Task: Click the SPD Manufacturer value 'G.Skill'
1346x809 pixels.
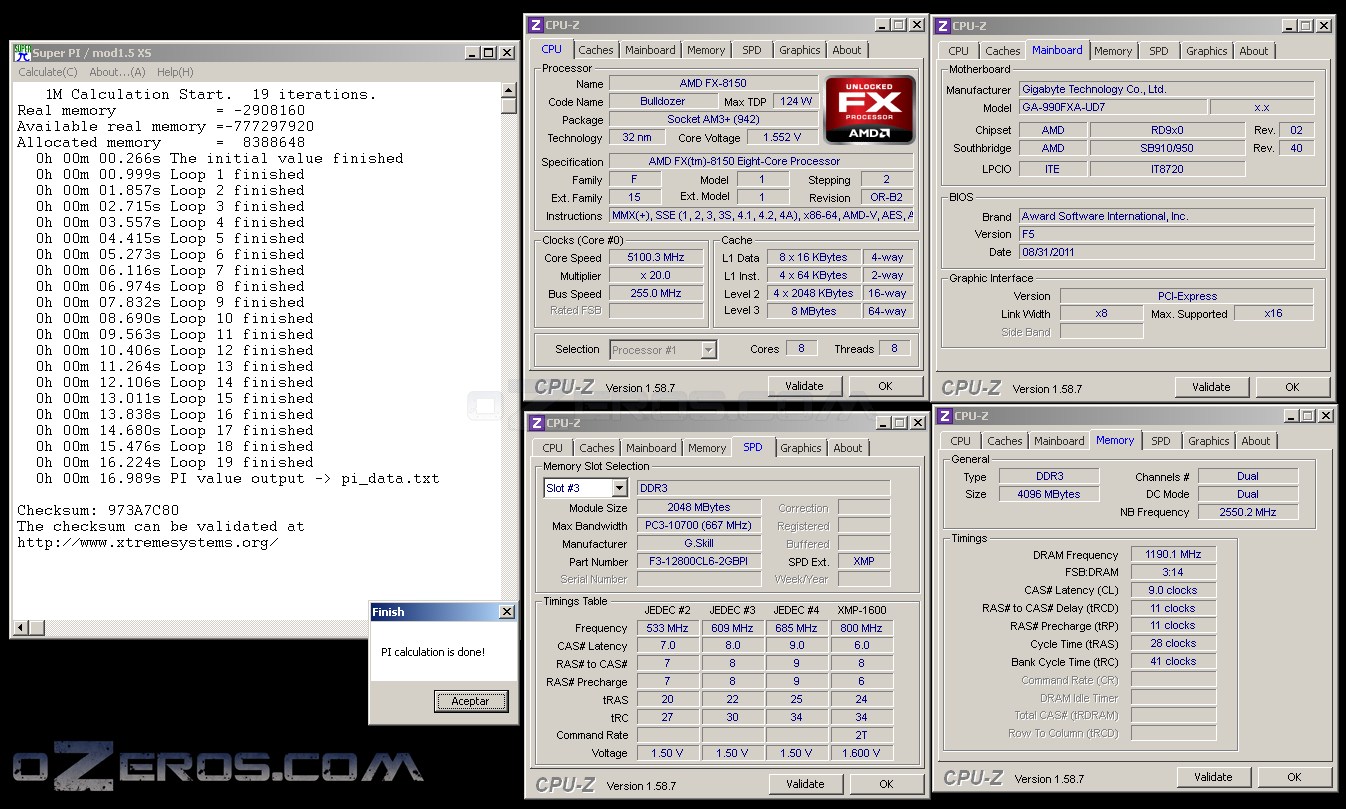Action: 699,543
